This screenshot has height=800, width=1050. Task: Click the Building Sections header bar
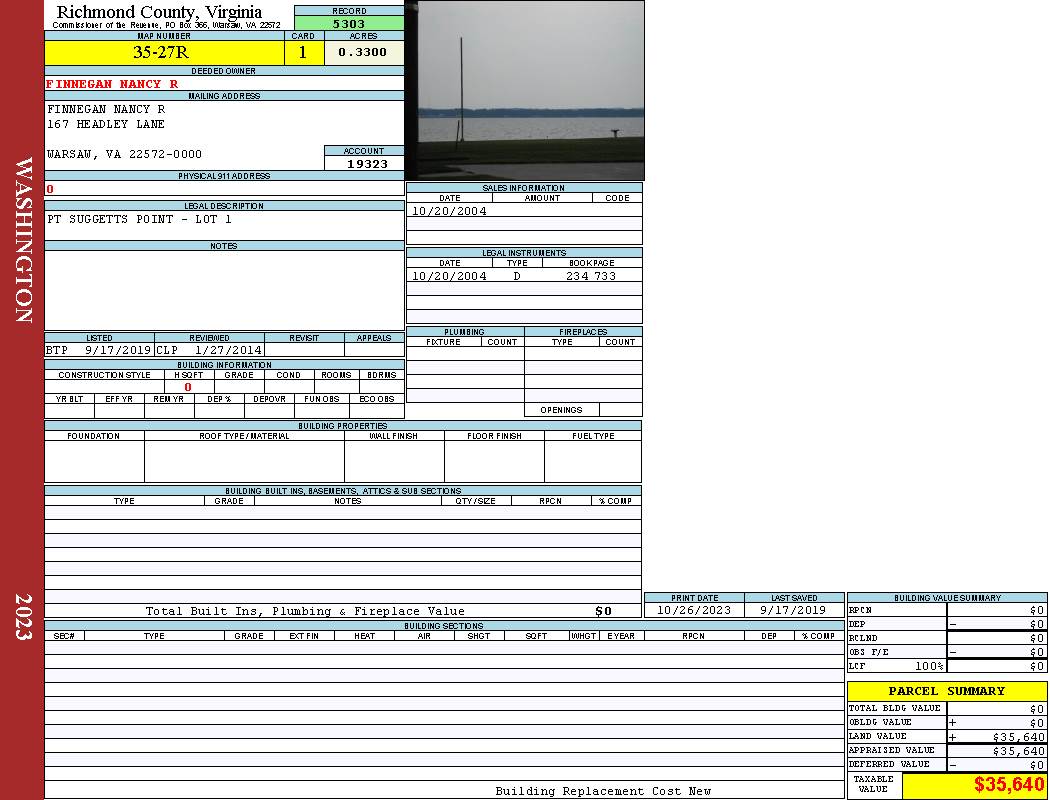(443, 626)
